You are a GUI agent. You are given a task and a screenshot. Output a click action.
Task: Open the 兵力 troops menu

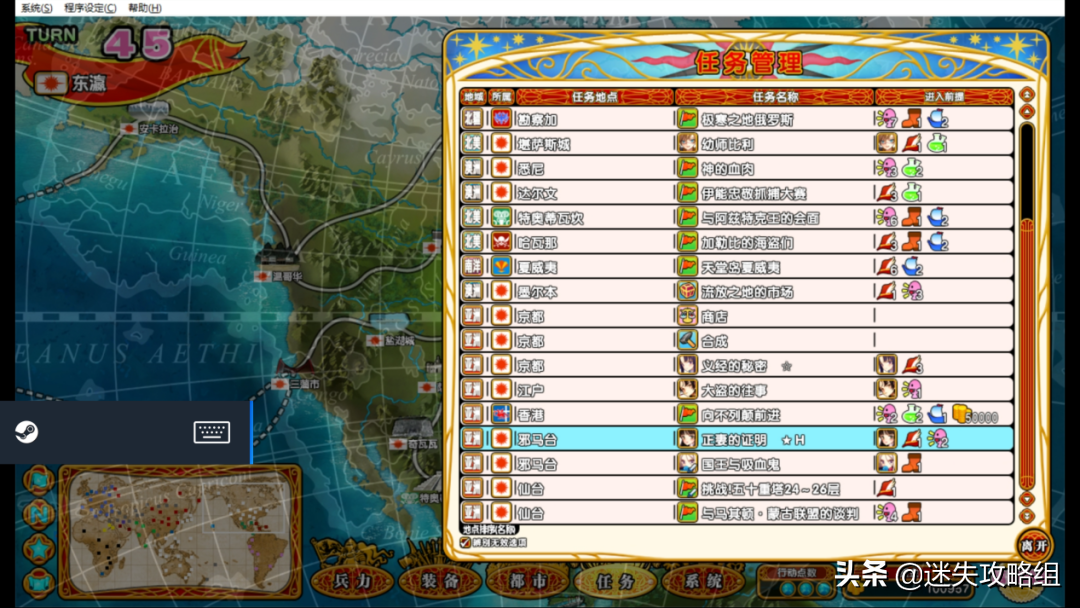353,580
